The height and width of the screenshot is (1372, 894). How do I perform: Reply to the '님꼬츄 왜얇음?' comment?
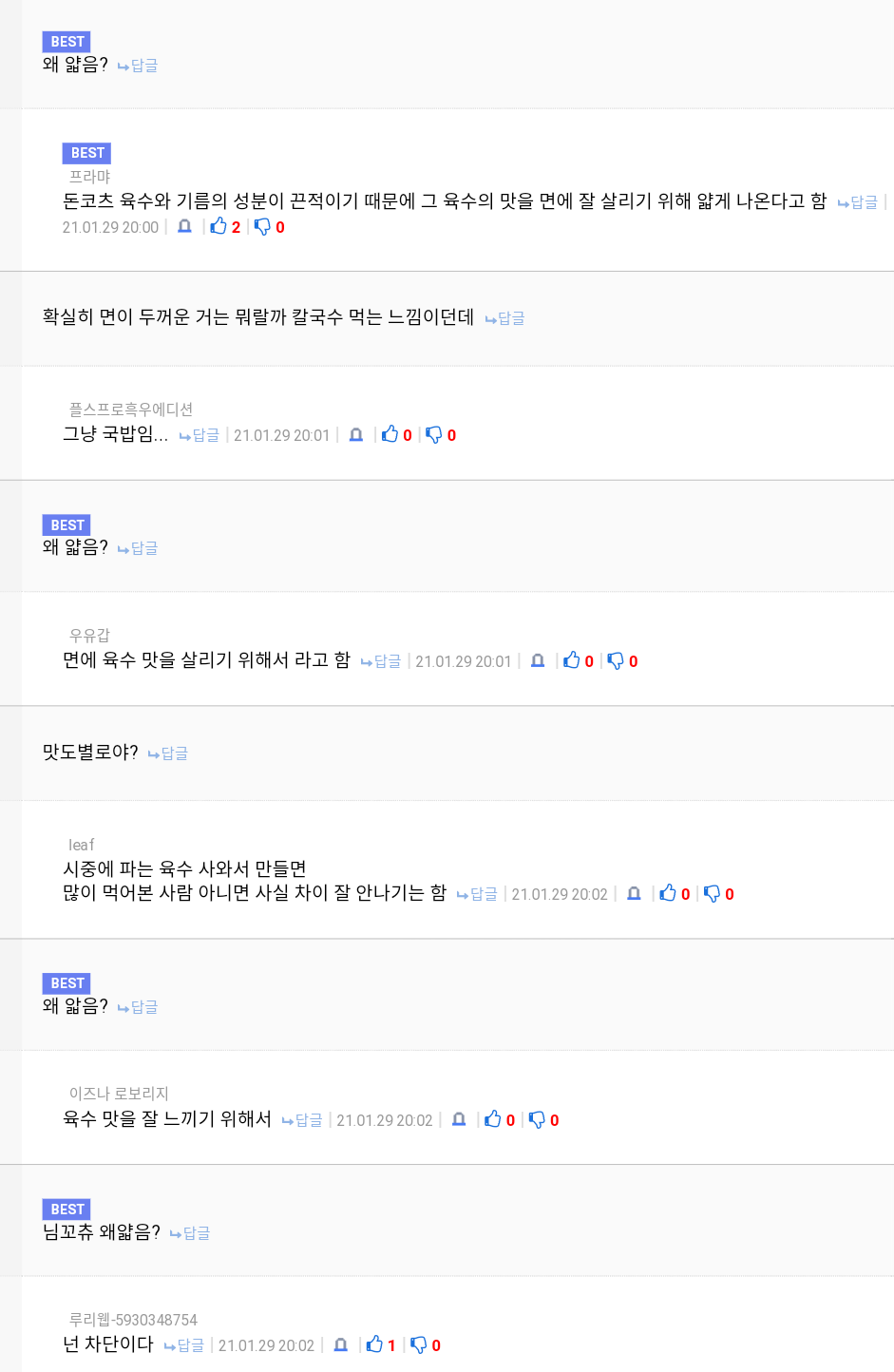tap(190, 1233)
